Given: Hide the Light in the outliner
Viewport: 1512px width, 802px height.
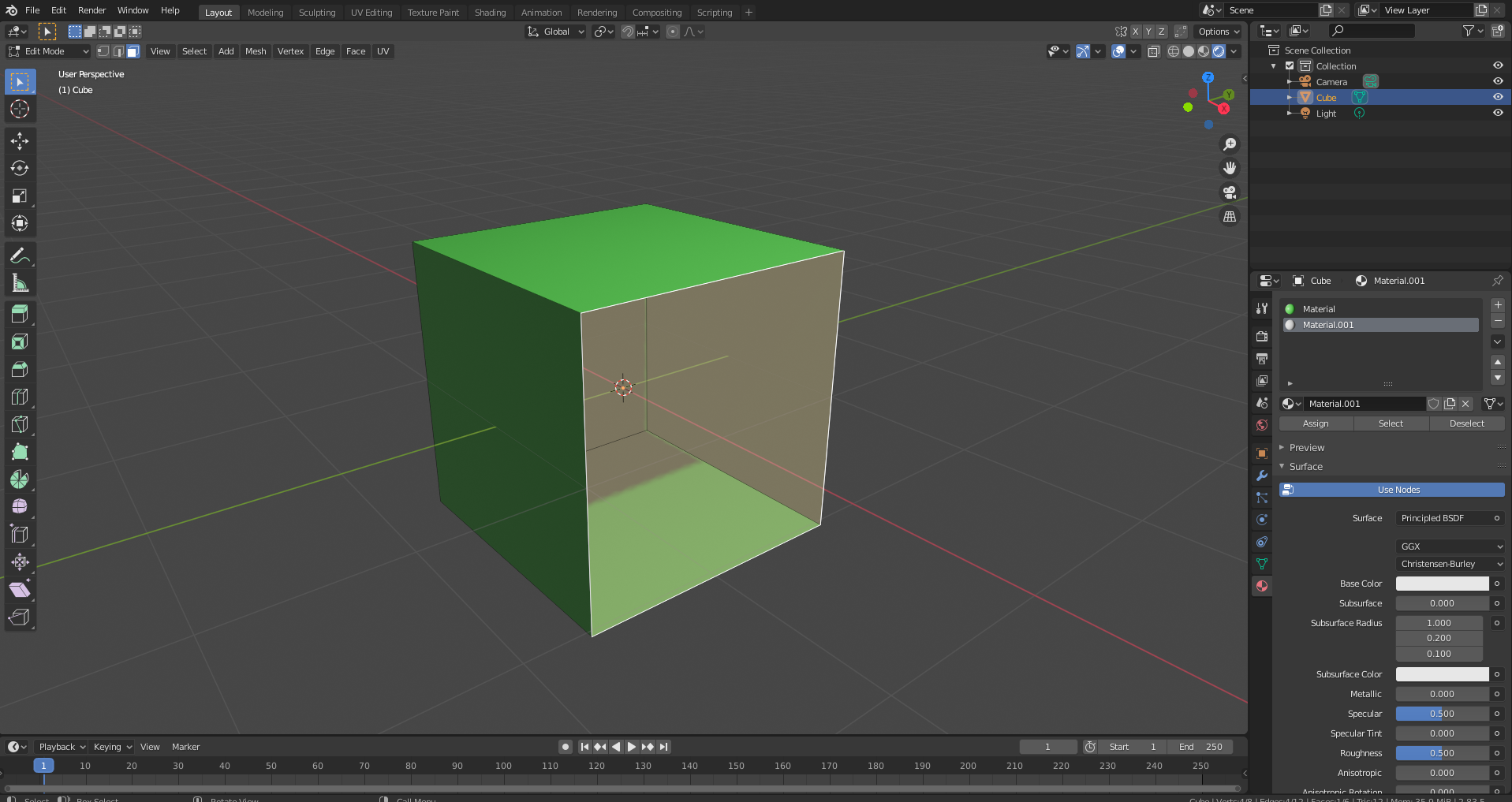Looking at the screenshot, I should (1498, 113).
